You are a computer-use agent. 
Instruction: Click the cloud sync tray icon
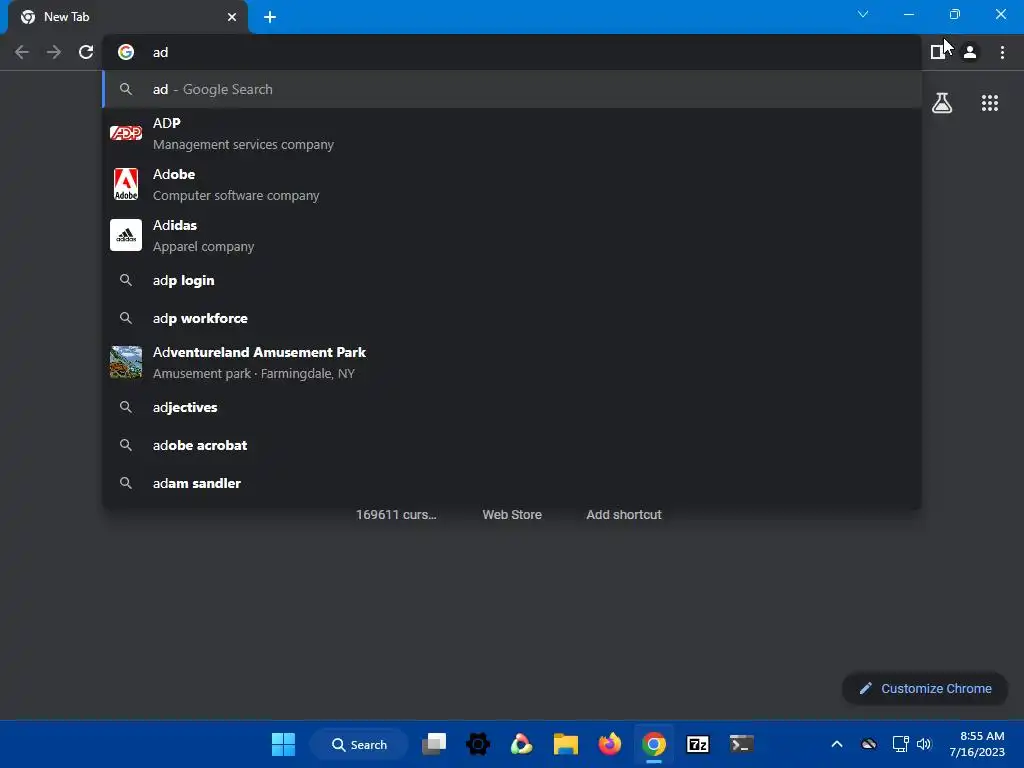(869, 744)
